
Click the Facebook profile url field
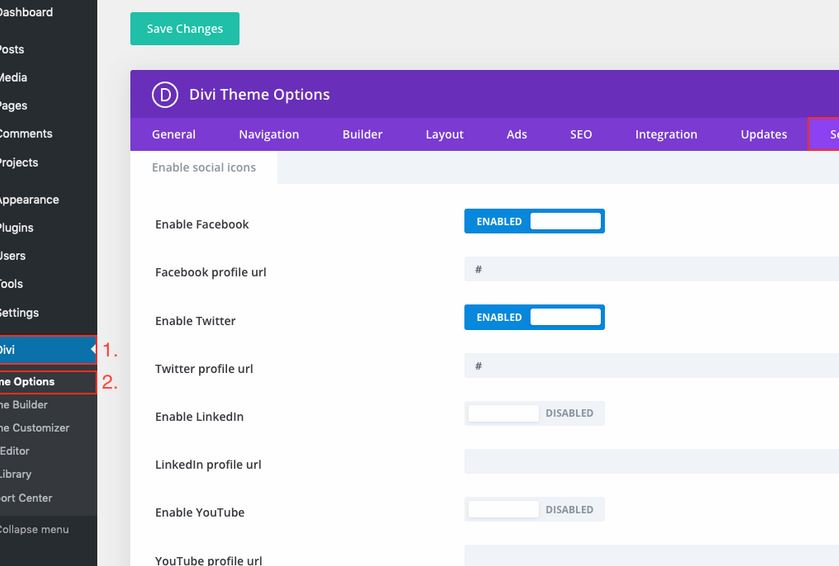click(651, 269)
